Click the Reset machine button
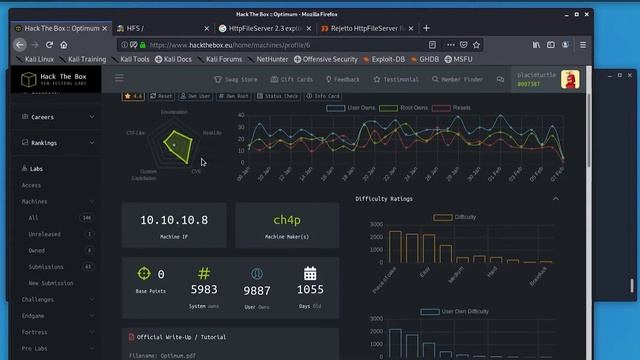Image resolution: width=640 pixels, height=360 pixels. click(x=161, y=96)
